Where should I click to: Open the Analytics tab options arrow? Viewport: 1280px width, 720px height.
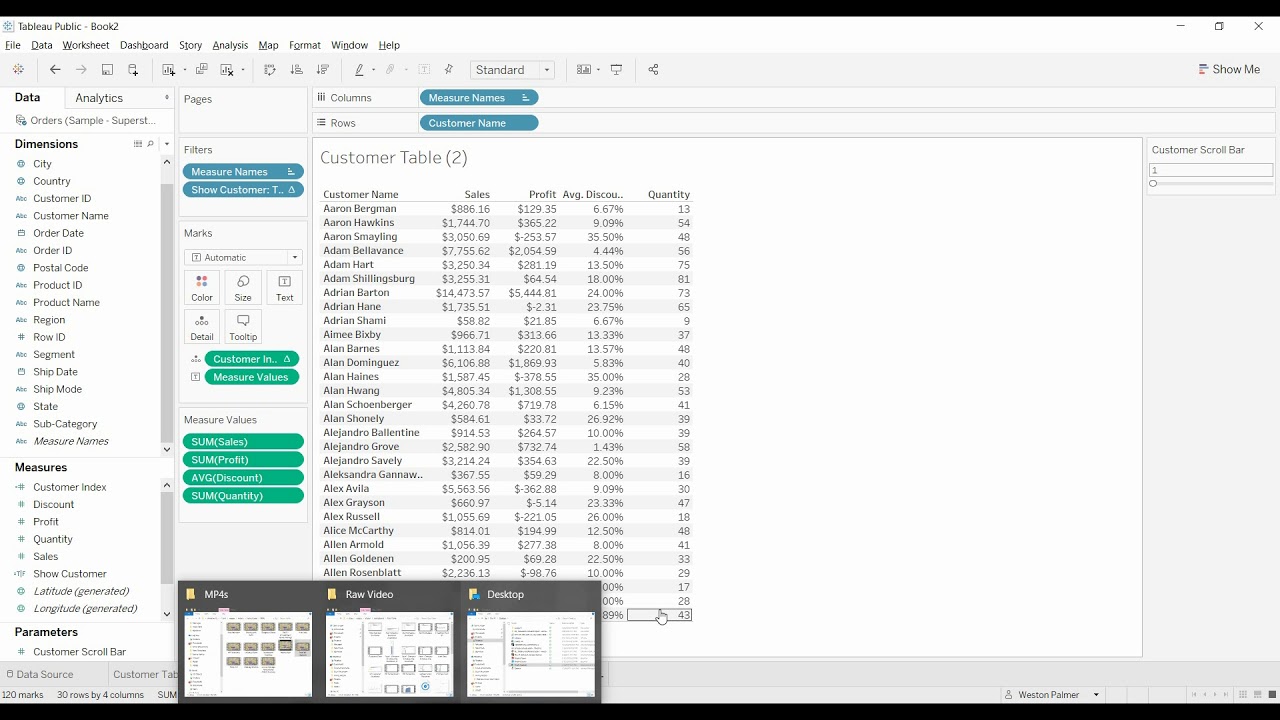click(x=167, y=97)
